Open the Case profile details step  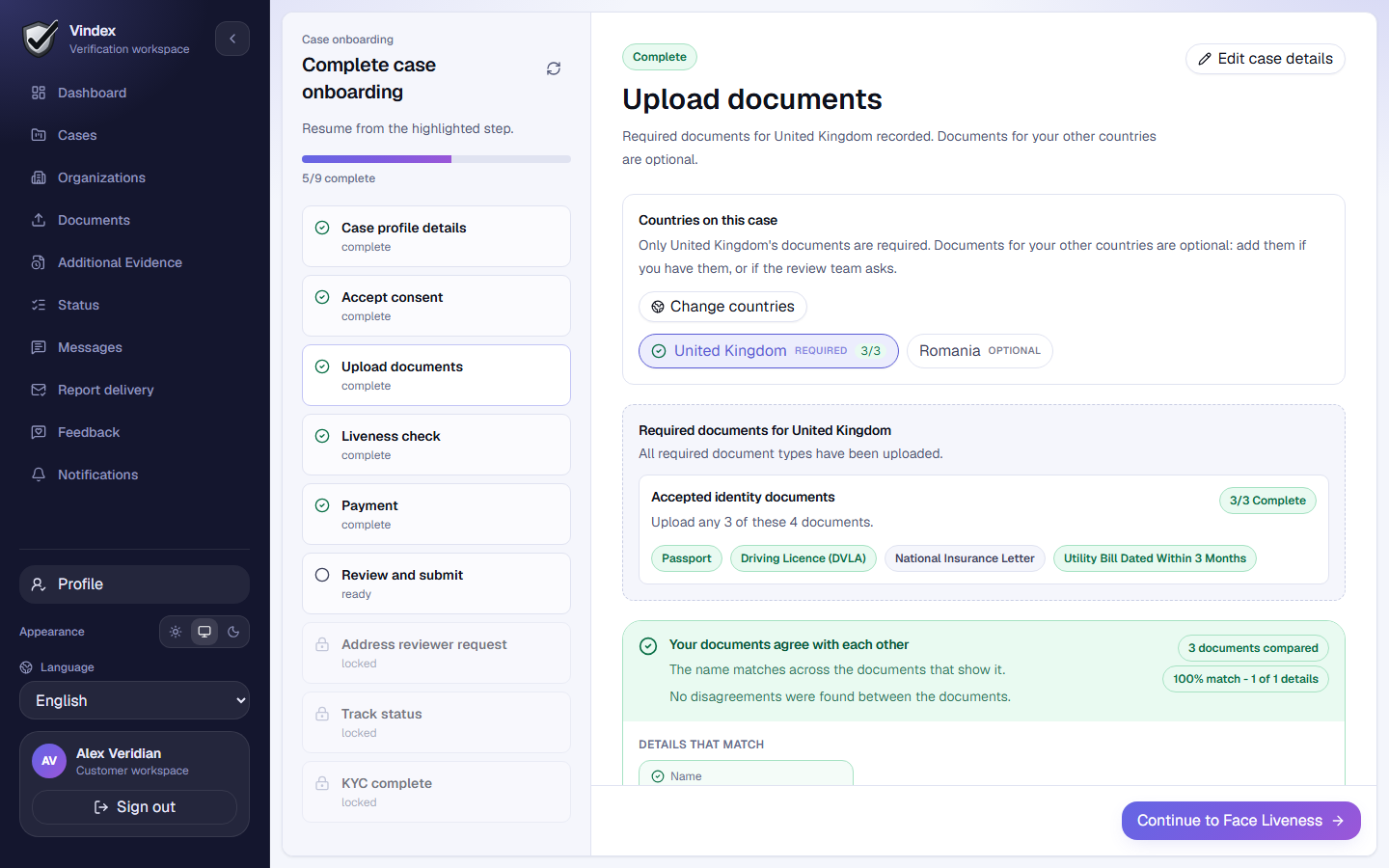click(436, 236)
